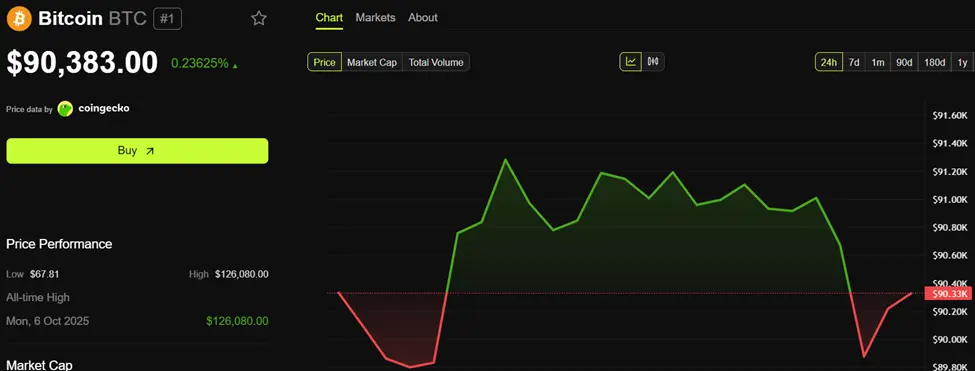Click the CoinGecko gecko logo
The image size is (975, 371).
[65, 109]
